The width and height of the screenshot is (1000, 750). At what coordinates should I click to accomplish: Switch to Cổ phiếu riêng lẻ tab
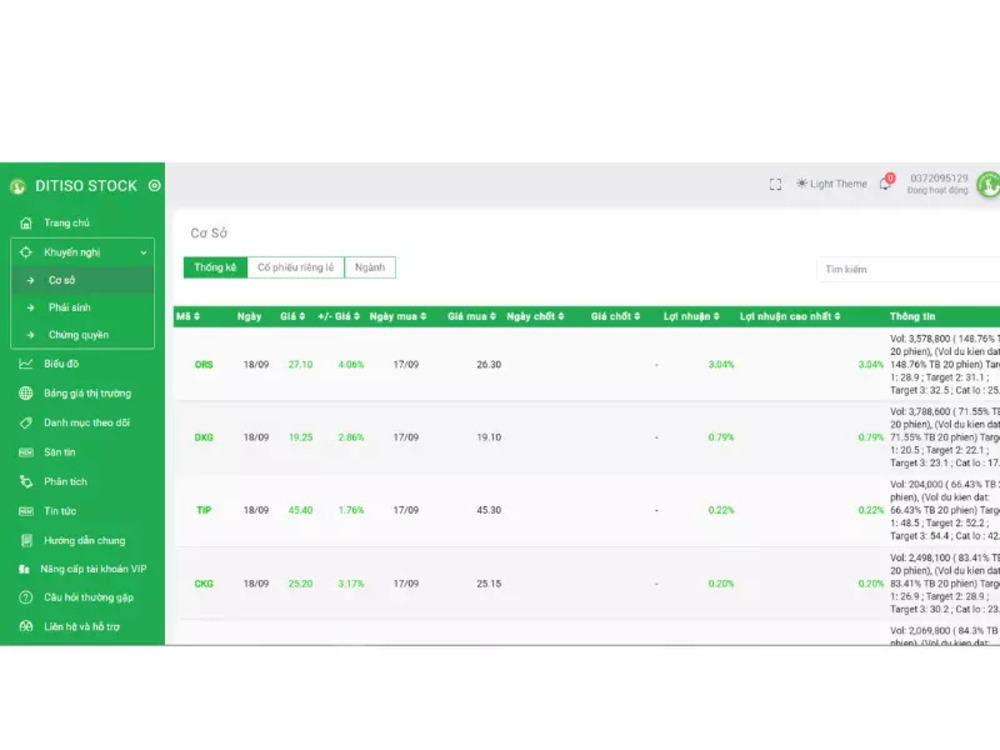[295, 268]
